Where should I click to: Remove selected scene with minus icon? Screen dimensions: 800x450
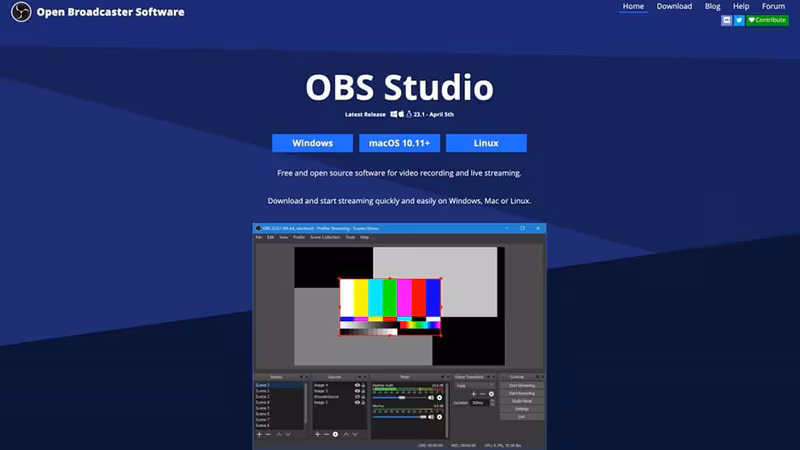click(x=268, y=434)
